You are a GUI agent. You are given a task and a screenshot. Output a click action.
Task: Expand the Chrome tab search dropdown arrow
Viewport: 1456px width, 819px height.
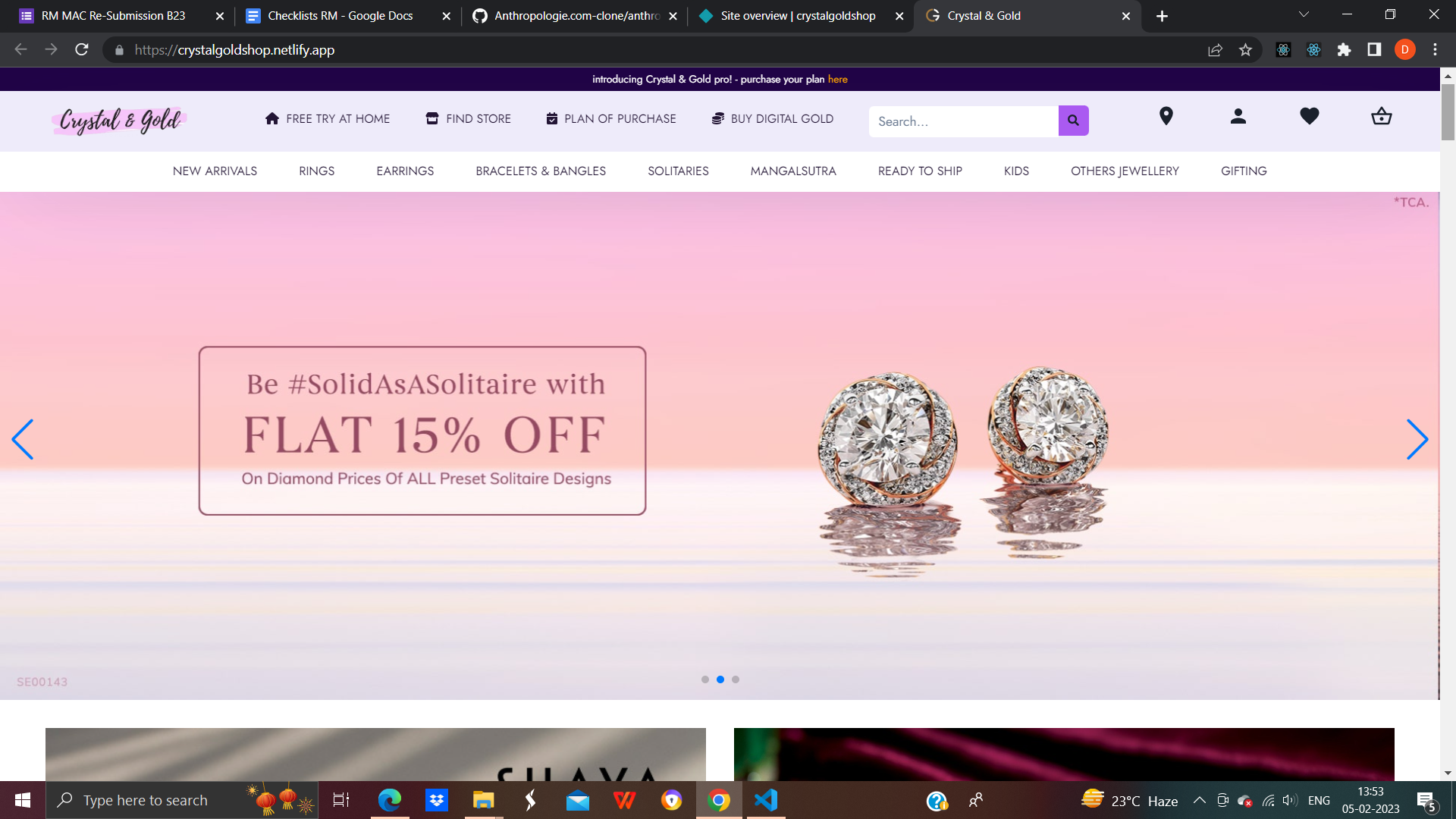point(1304,15)
